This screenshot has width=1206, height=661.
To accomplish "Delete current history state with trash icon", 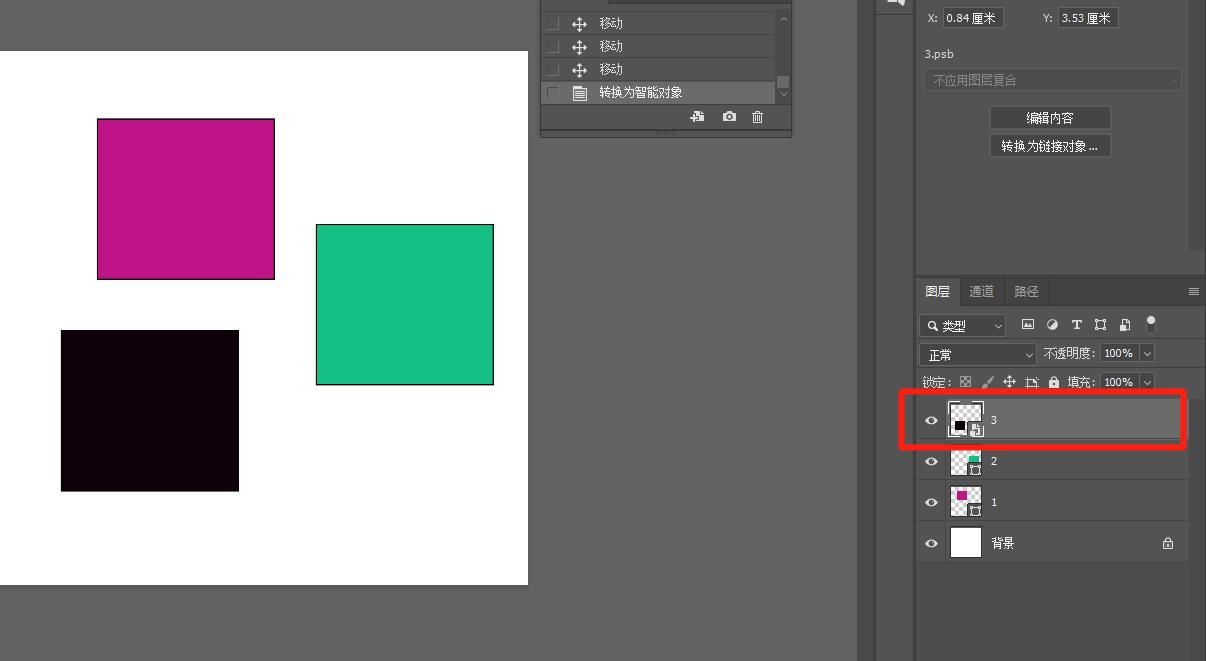I will [757, 117].
